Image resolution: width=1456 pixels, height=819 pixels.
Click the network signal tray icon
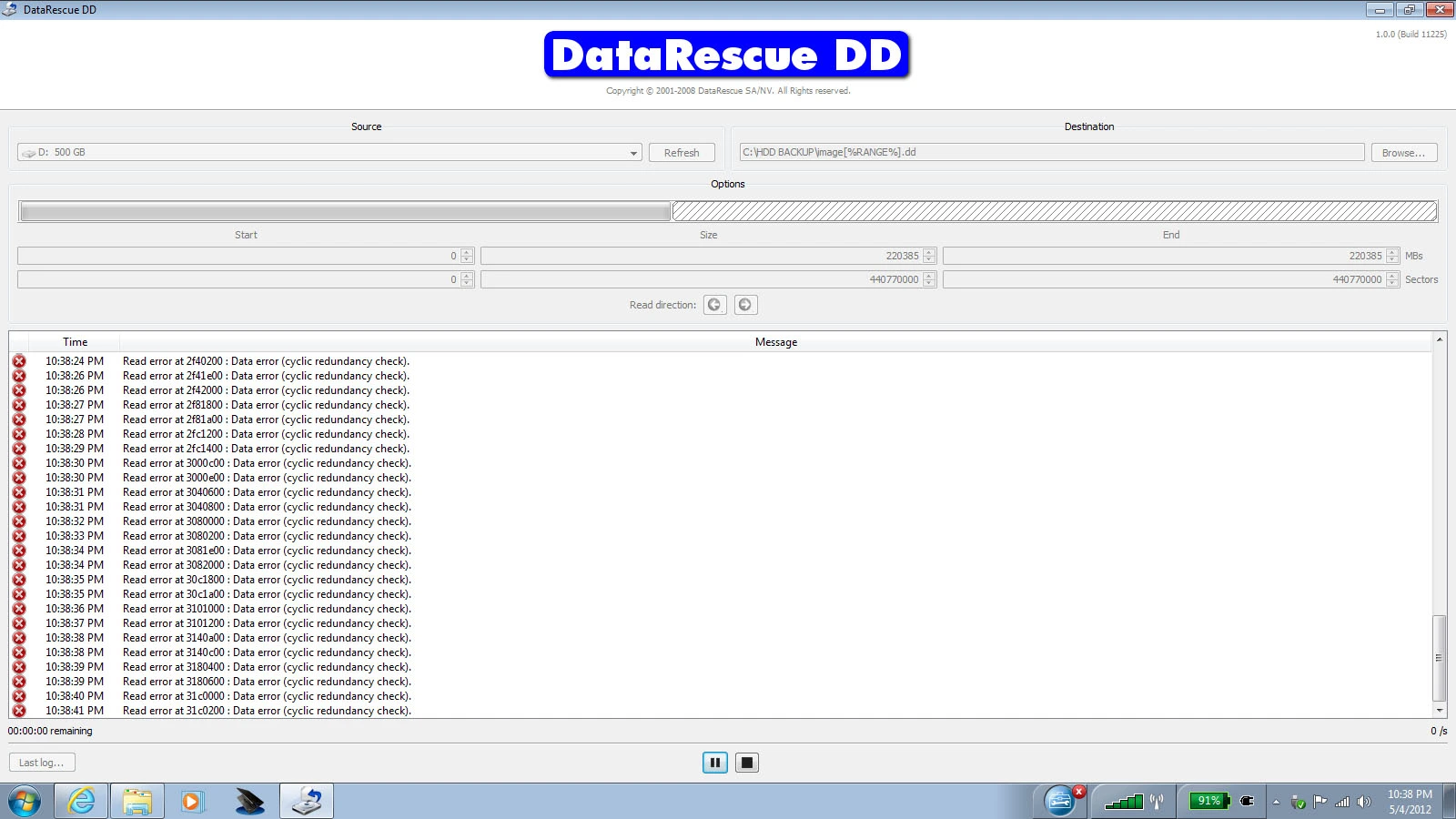tap(1341, 802)
